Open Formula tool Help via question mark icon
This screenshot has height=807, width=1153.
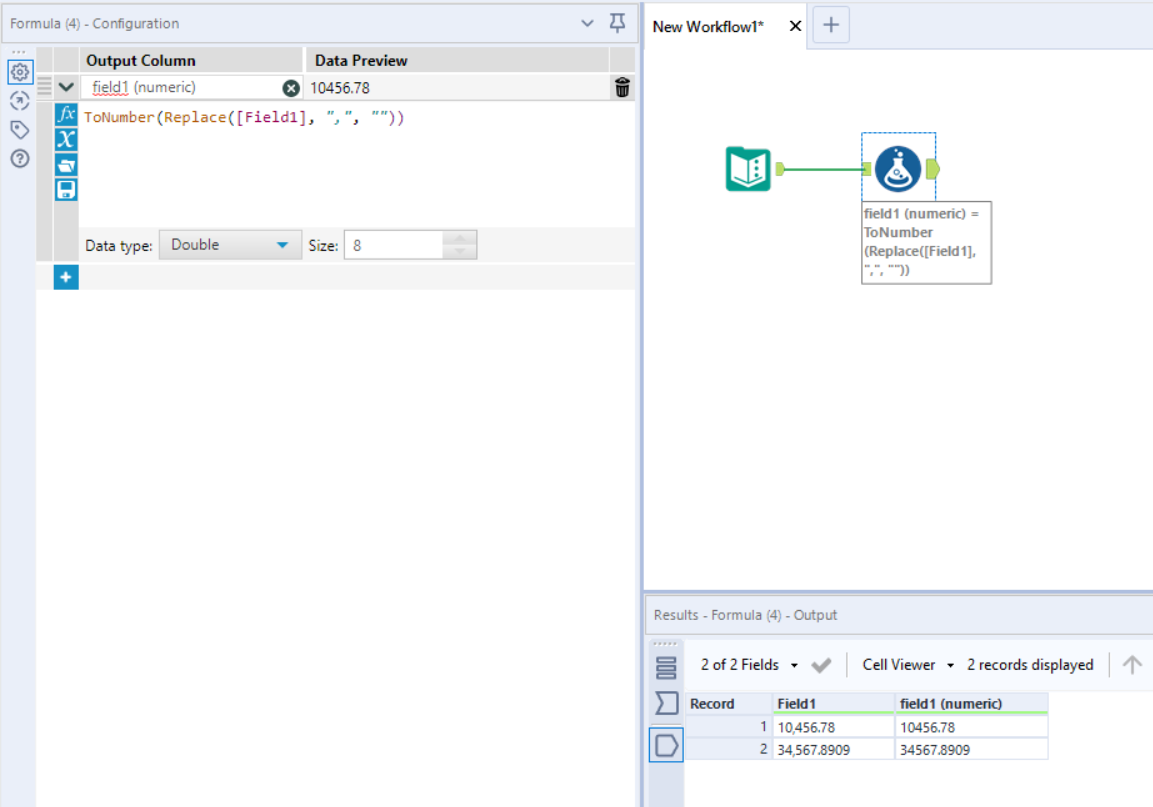pyautogui.click(x=19, y=158)
